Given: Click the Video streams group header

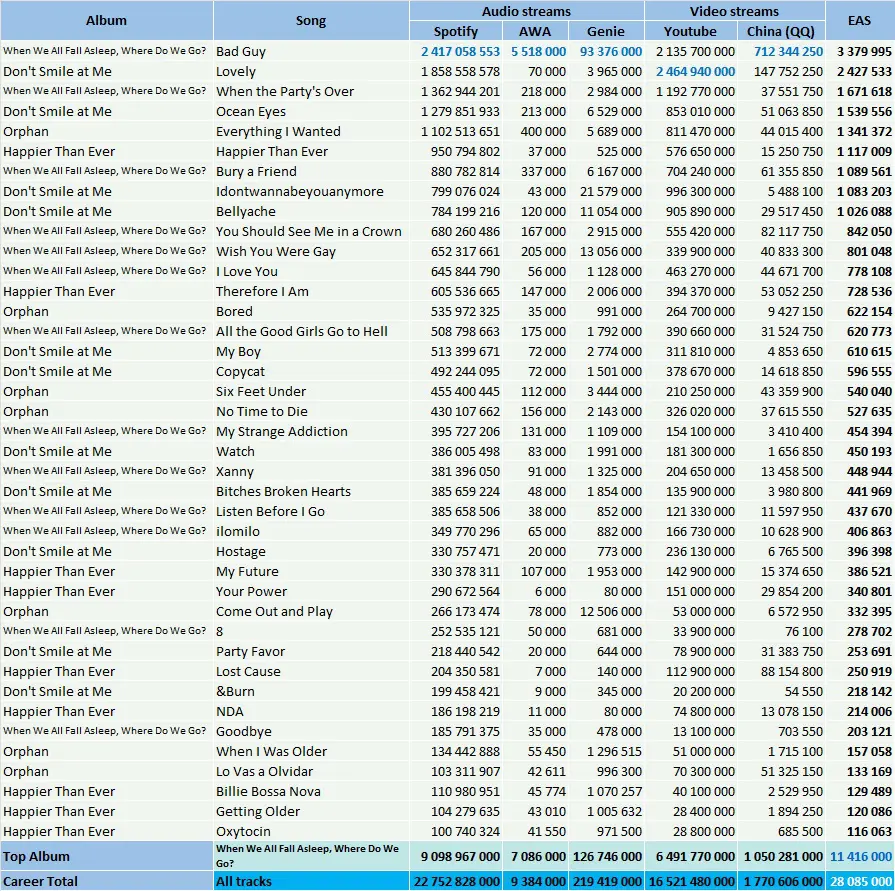Looking at the screenshot, I should coord(734,11).
